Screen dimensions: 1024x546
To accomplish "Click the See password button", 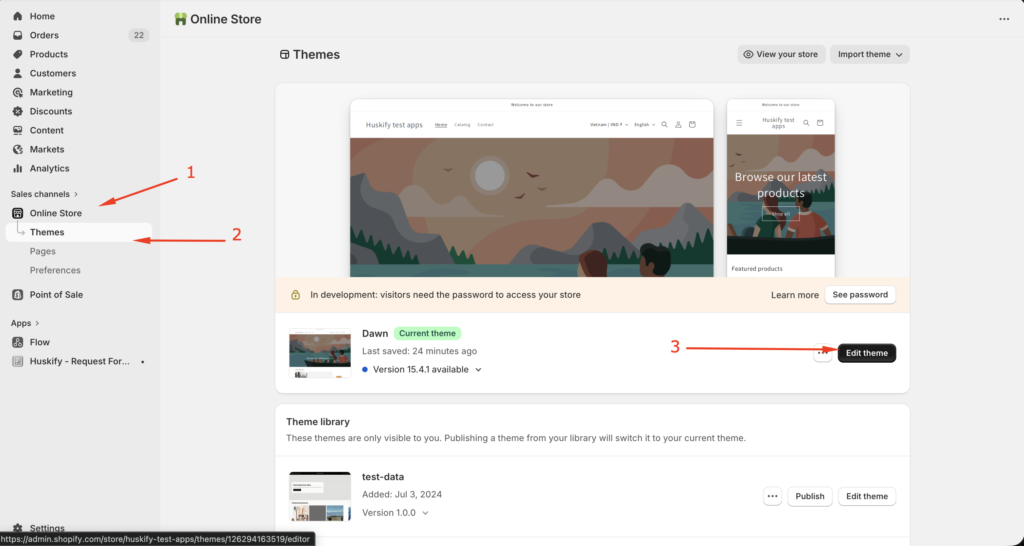I will coord(860,295).
